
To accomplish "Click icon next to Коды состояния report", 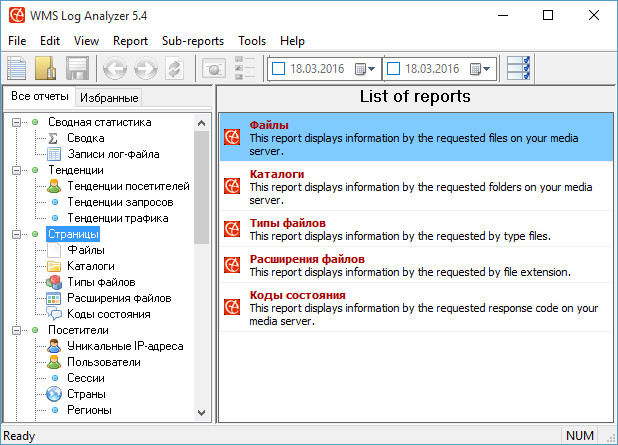I will click(232, 306).
